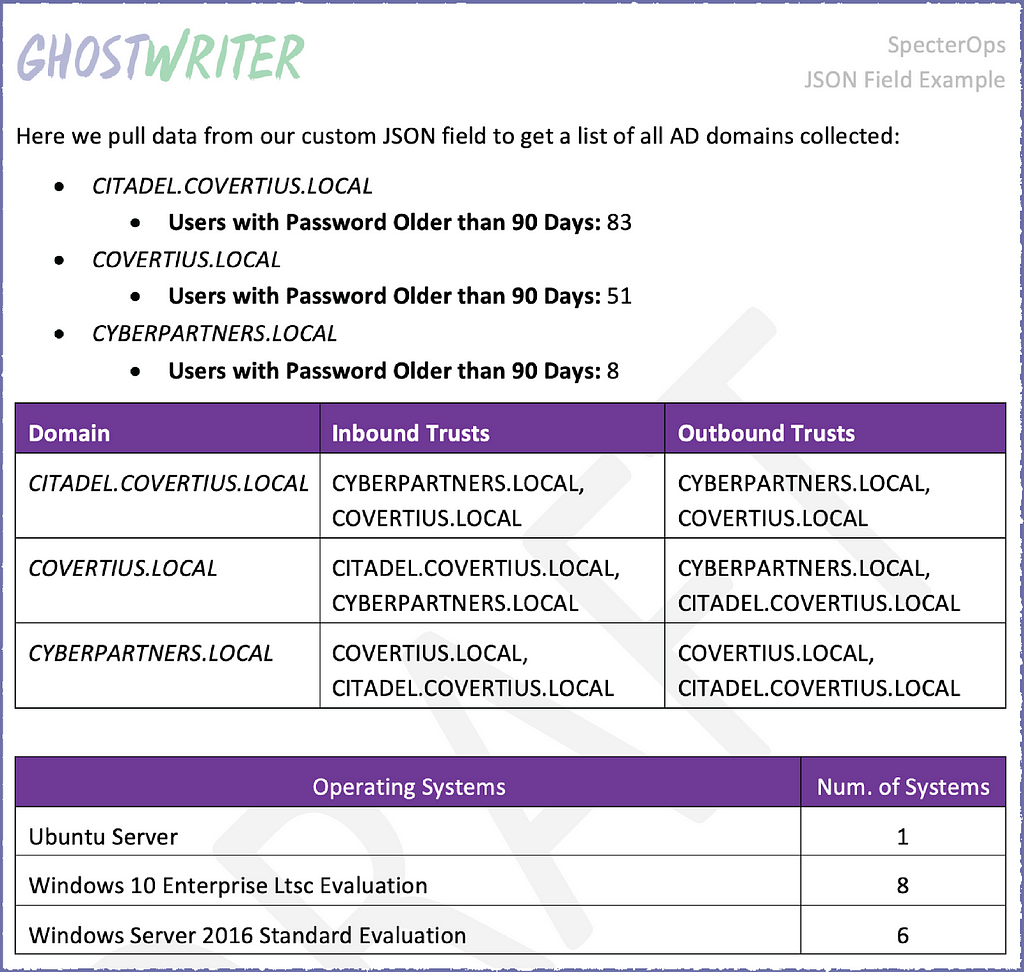Viewport: 1024px width, 972px height.
Task: Click the count cell for Windows Server 2016
Action: 903,930
